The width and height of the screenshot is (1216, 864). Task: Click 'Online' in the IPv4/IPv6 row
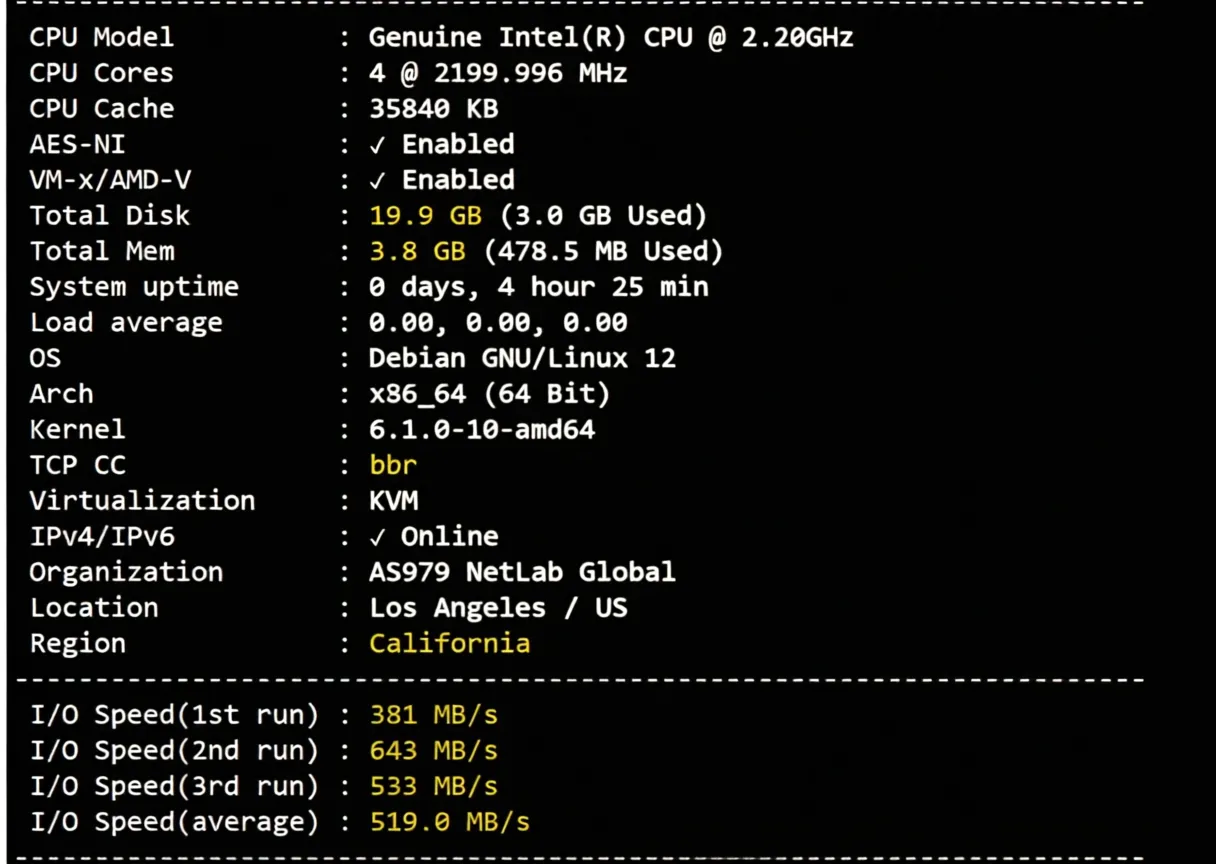(450, 537)
